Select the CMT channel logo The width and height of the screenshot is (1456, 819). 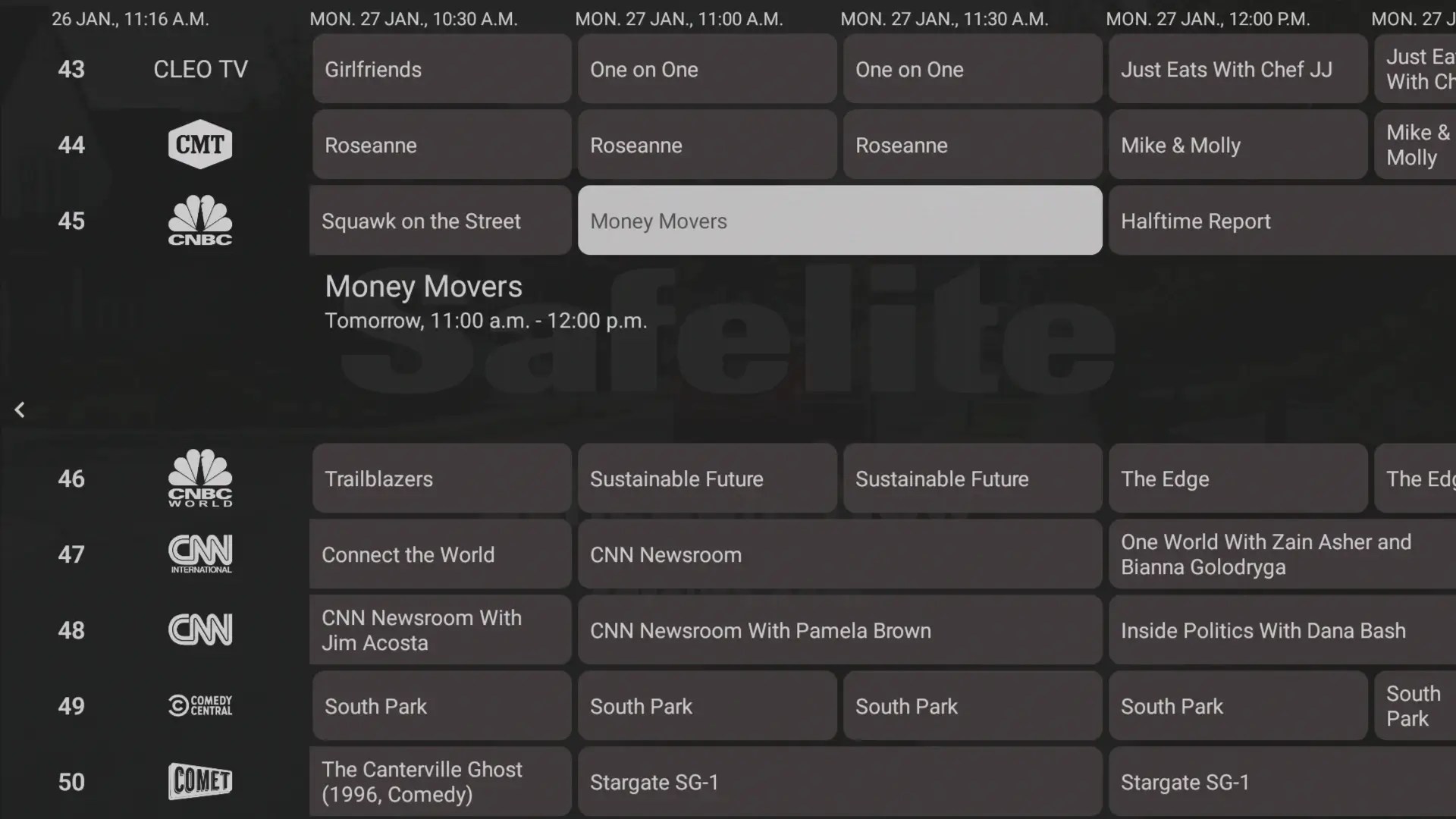200,144
